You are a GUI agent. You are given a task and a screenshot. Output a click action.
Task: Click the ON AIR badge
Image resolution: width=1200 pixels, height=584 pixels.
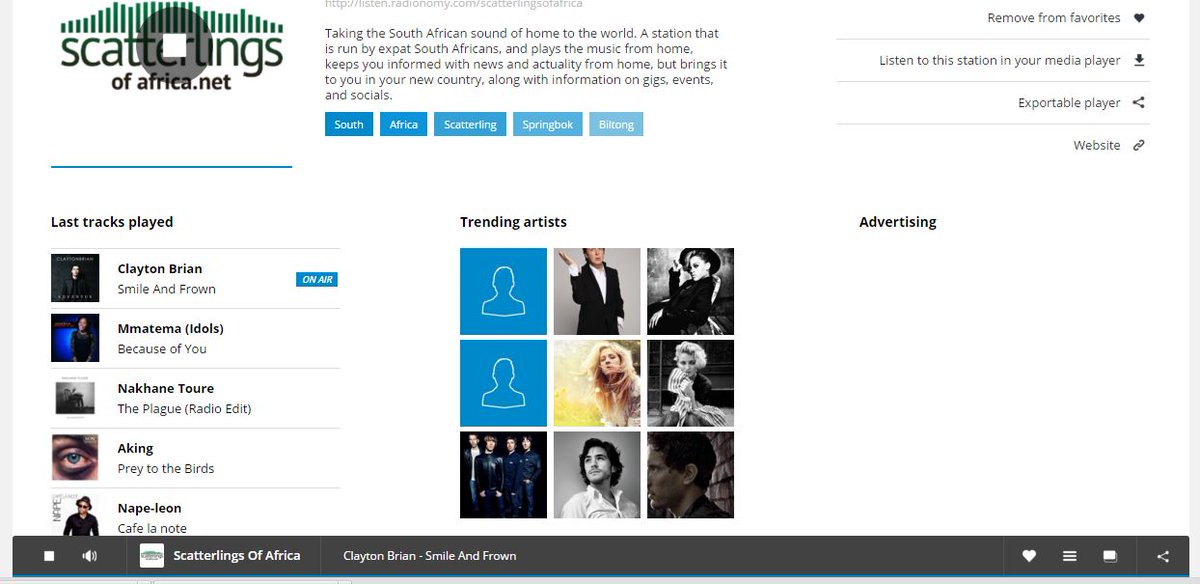click(x=317, y=279)
